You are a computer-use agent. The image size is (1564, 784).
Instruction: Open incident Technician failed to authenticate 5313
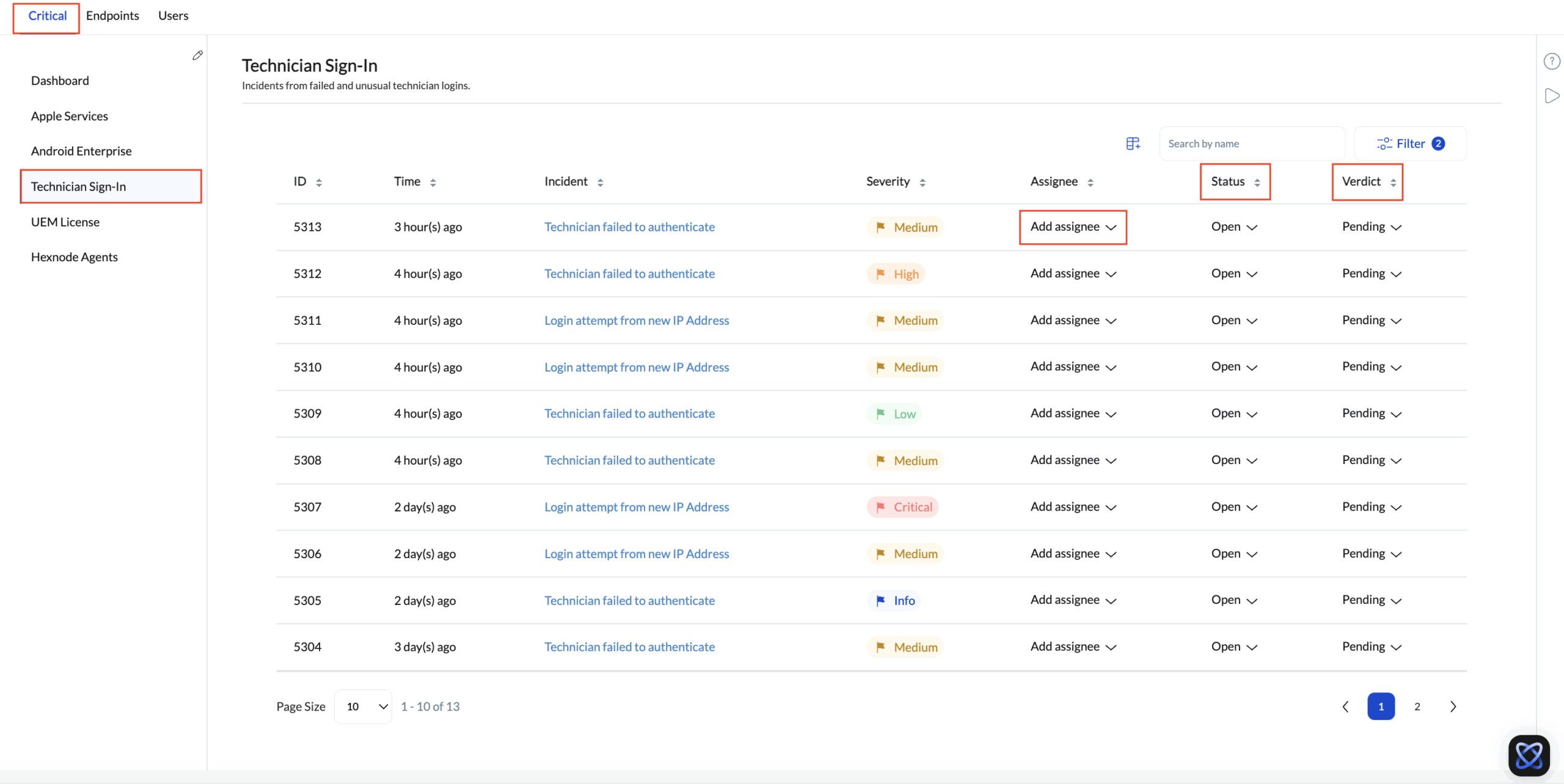tap(629, 227)
